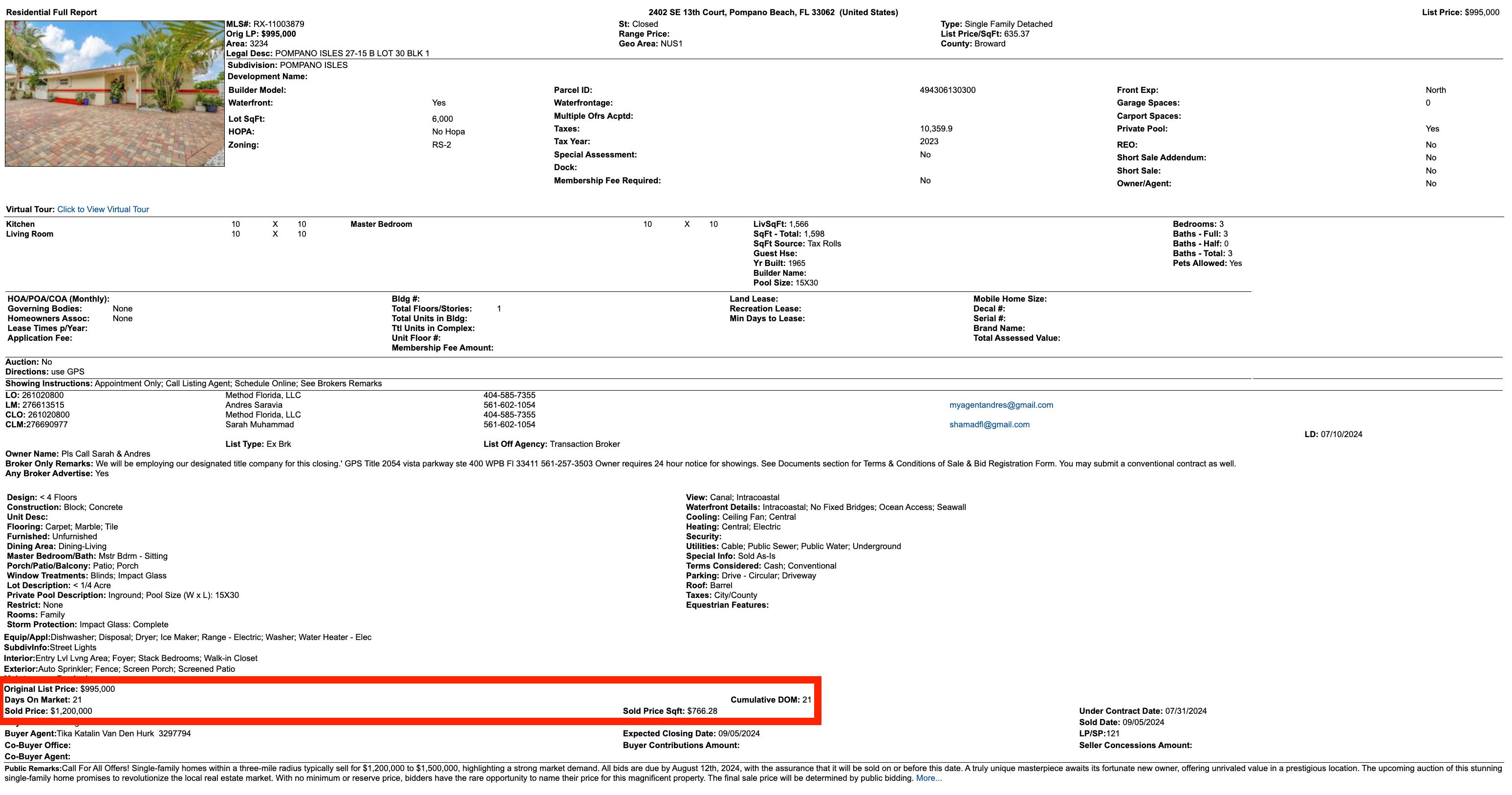Screen dimensions: 1512x795
Task: Click the property photo thumbnail
Action: (114, 94)
